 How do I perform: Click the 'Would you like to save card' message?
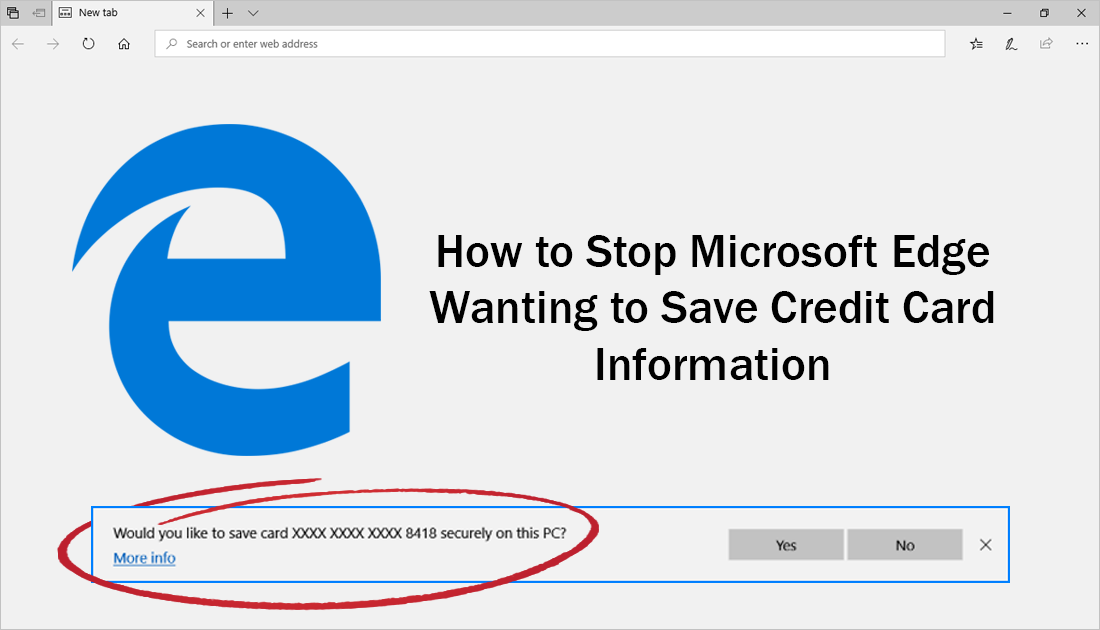tap(340, 533)
